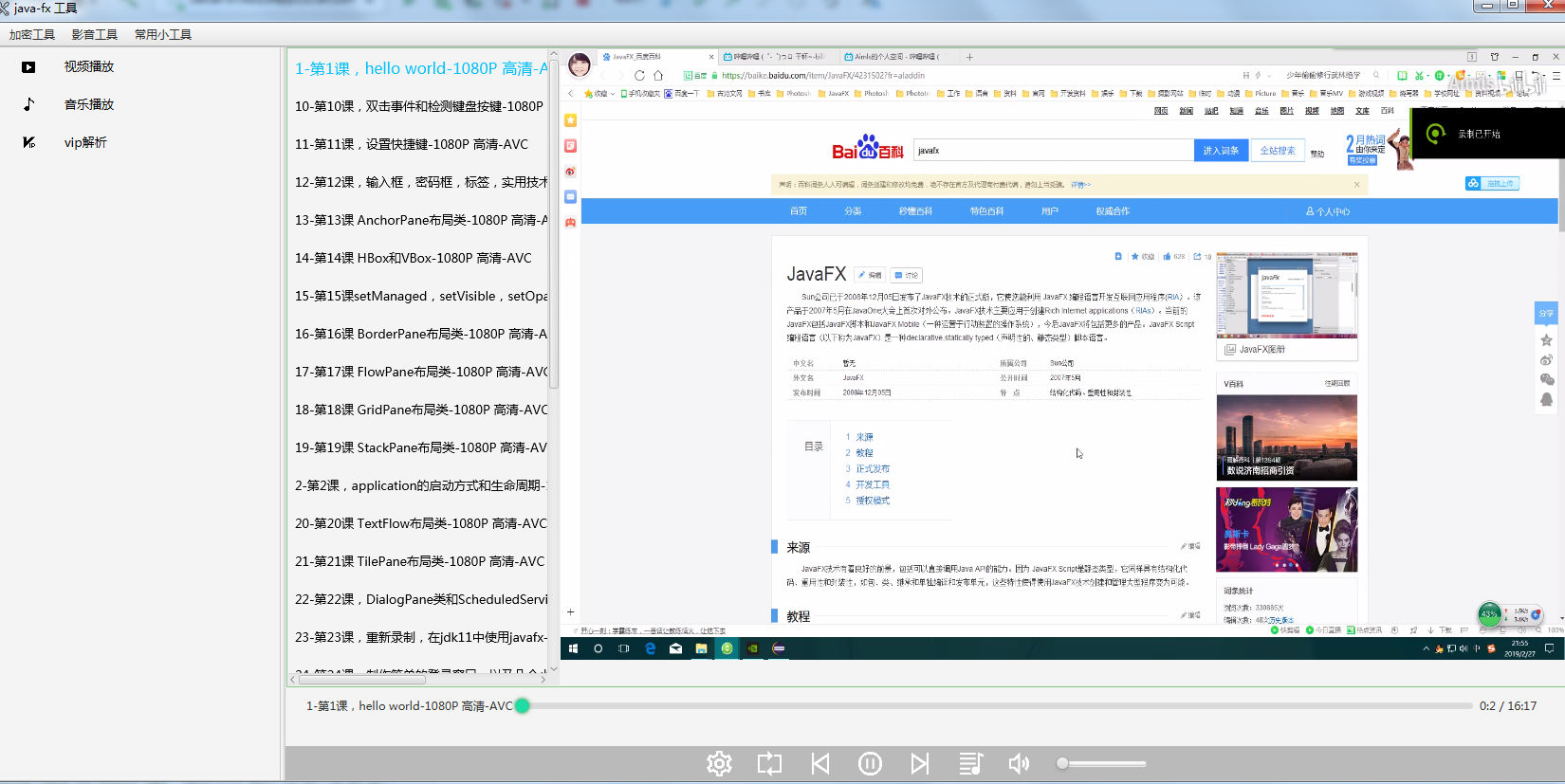Image resolution: width=1565 pixels, height=784 pixels.
Task: Click playlist horizontal scrollbar right arrow
Action: pyautogui.click(x=543, y=679)
